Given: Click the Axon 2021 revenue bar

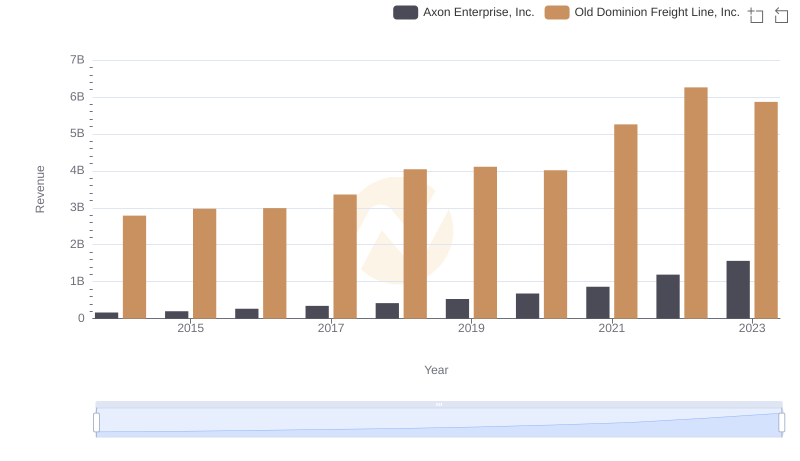Looking at the screenshot, I should click(597, 302).
